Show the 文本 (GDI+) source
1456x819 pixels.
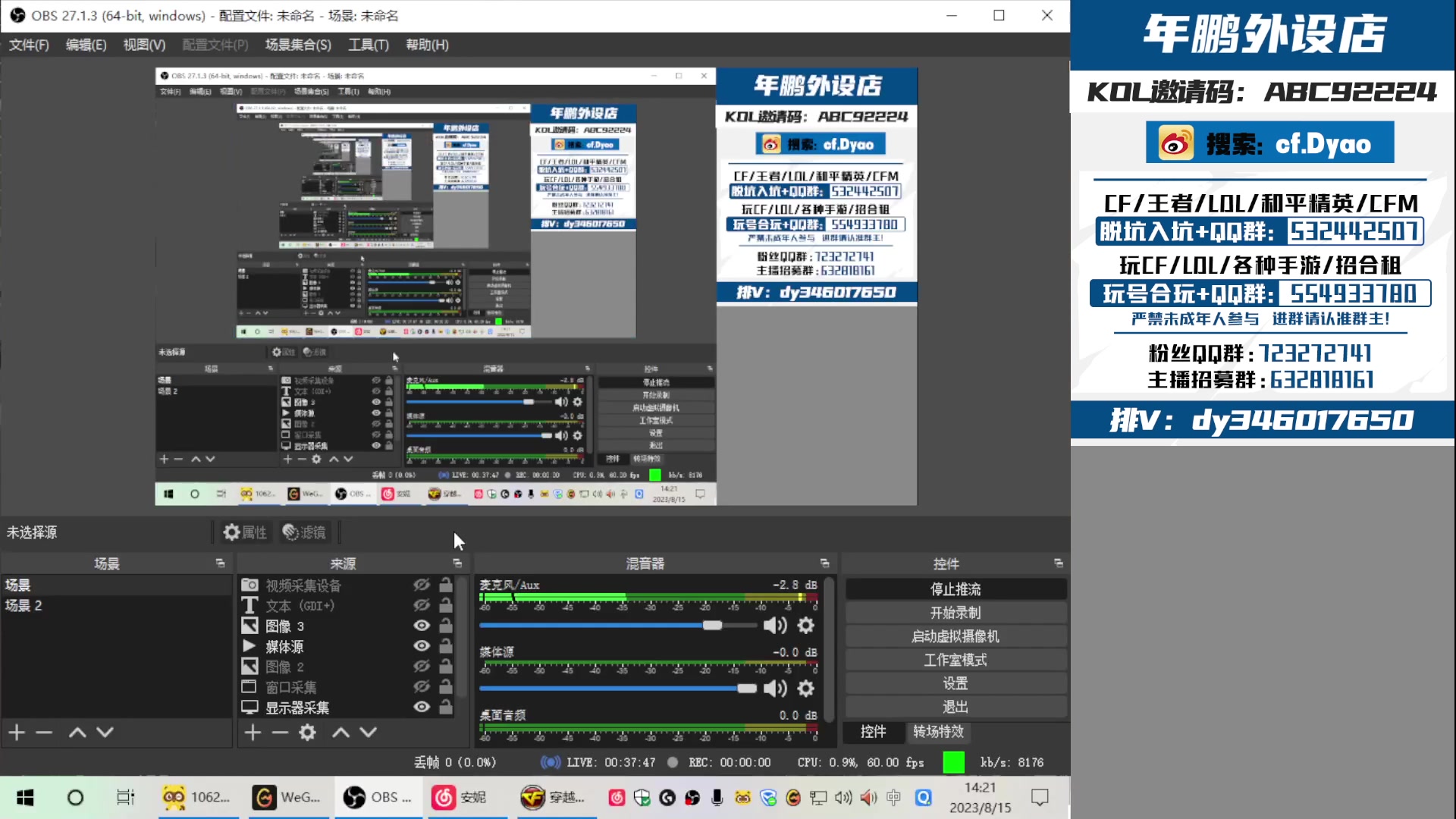click(x=422, y=605)
